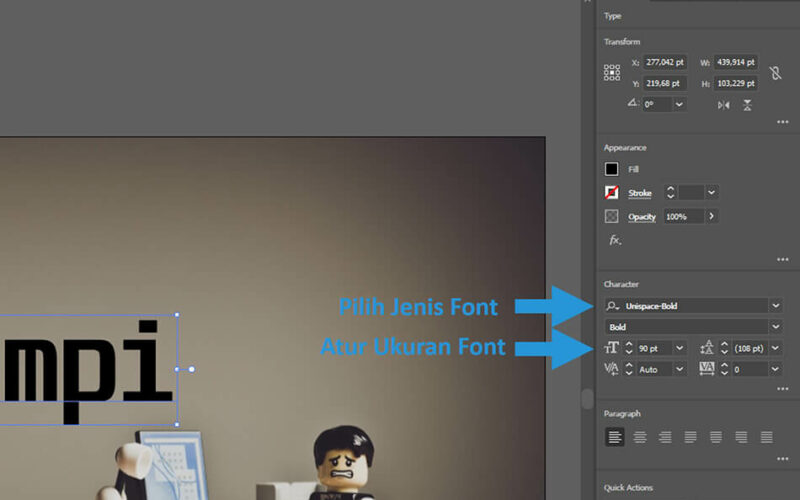Adjust the leading stepper

(724, 348)
